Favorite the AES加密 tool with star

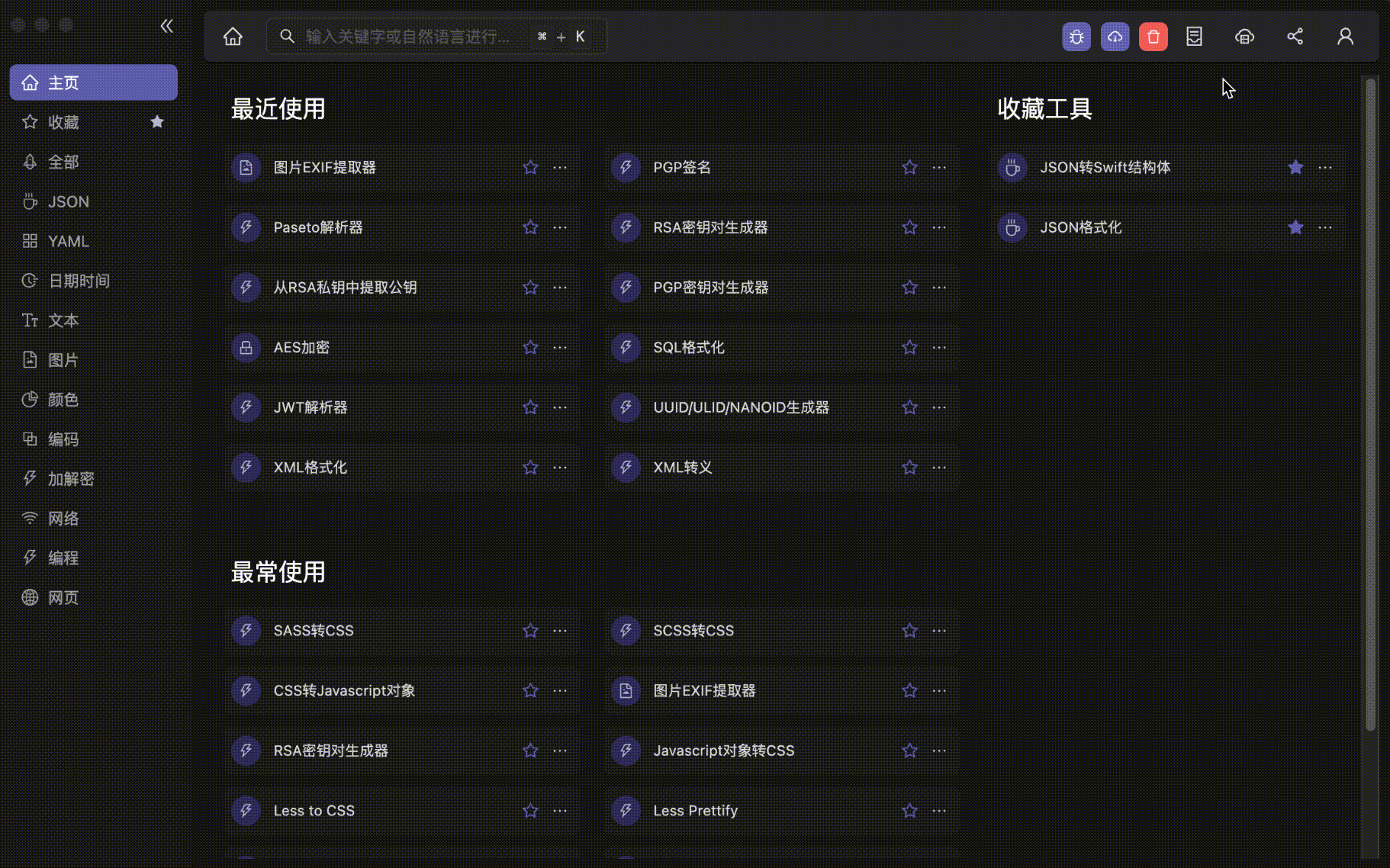[530, 348]
